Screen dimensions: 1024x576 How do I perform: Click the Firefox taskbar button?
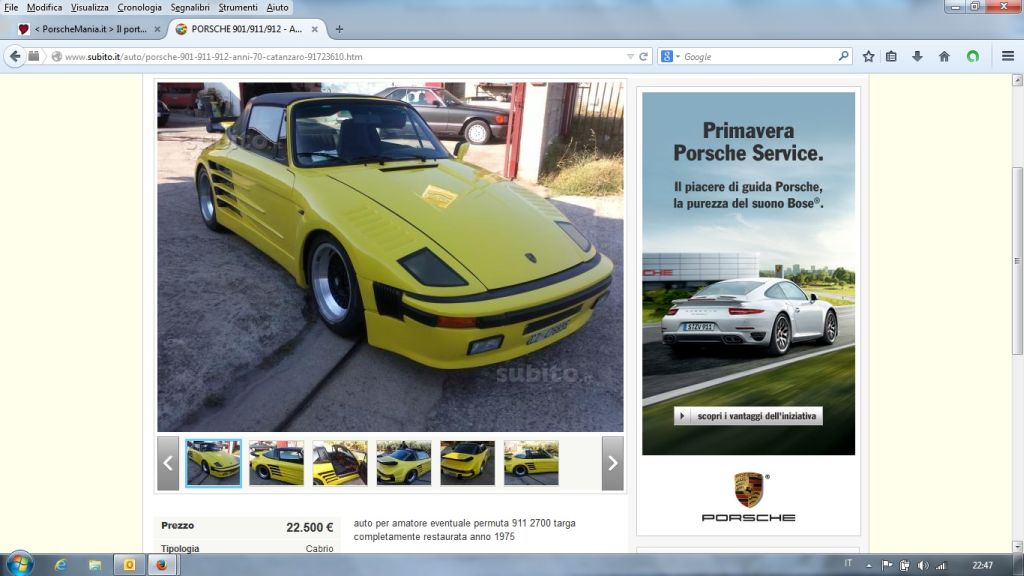point(162,565)
